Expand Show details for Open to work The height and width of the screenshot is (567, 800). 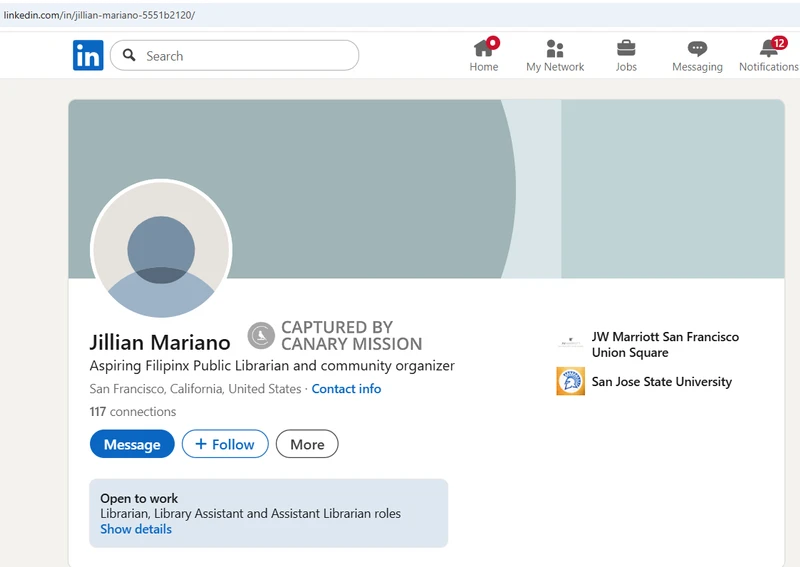click(136, 529)
